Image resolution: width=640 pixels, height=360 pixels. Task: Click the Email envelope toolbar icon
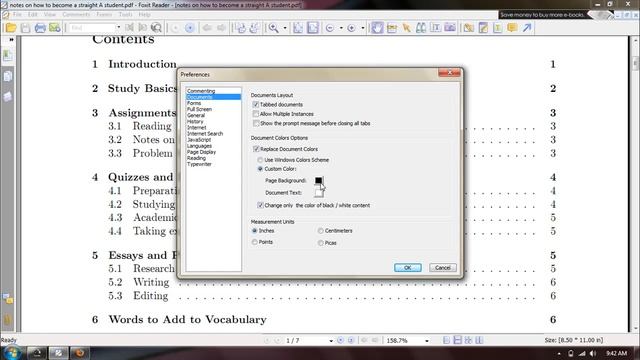[x=54, y=28]
